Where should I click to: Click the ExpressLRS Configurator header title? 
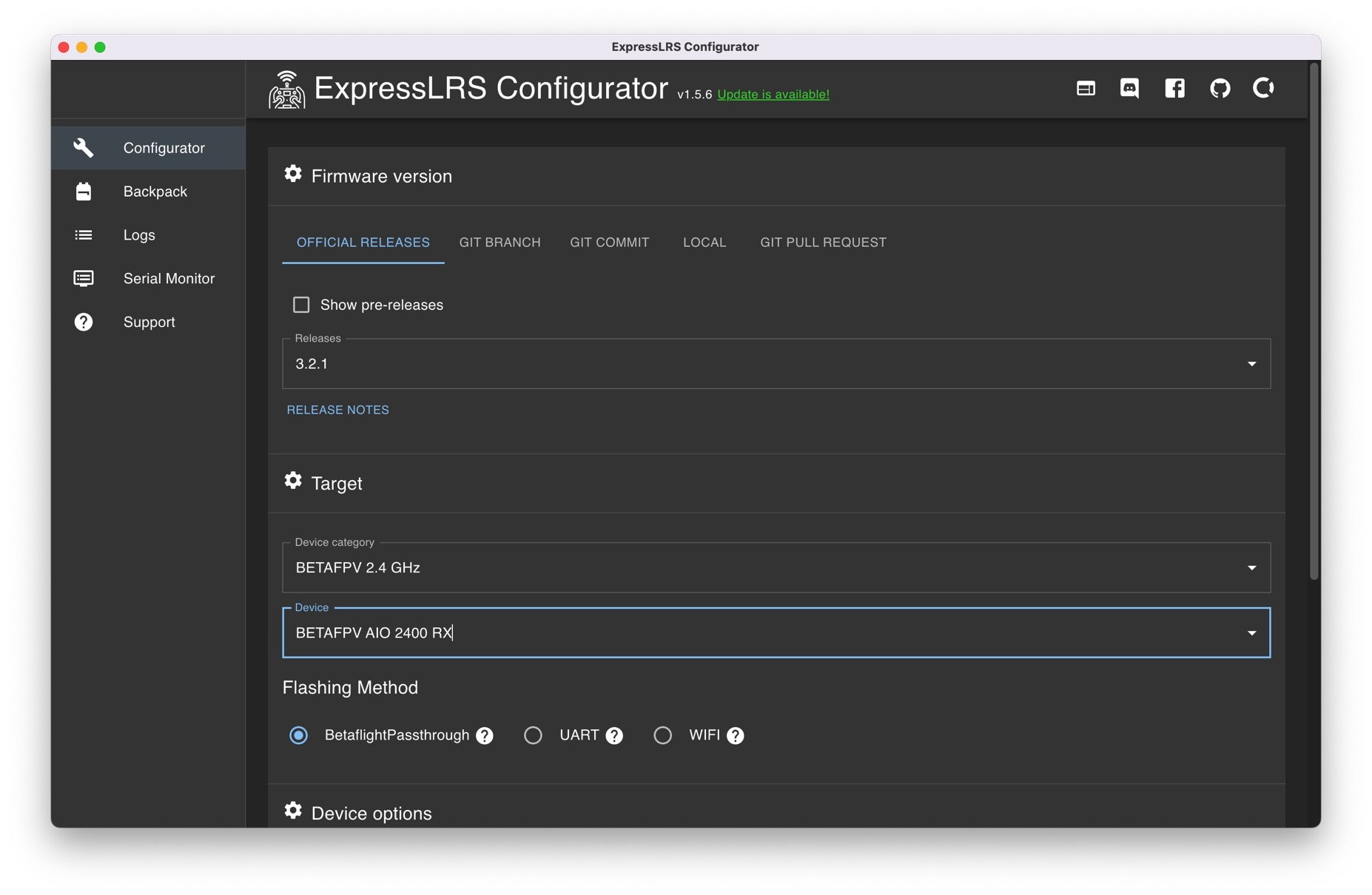point(491,88)
